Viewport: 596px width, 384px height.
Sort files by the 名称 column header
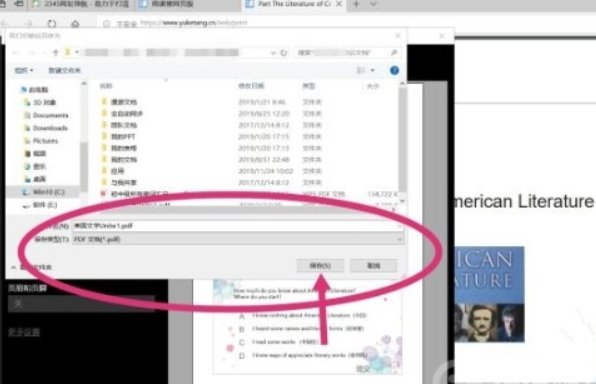click(106, 86)
